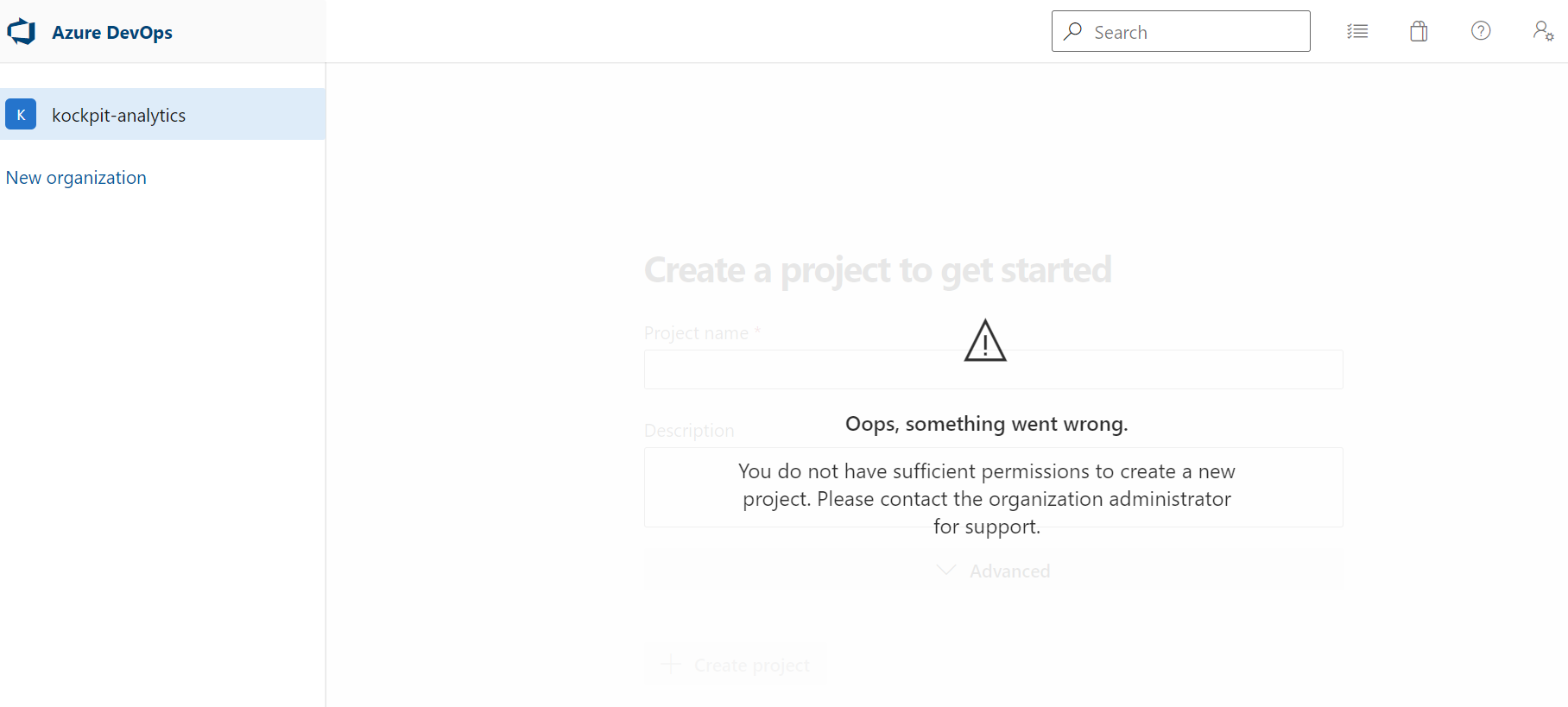This screenshot has width=1568, height=707.
Task: Click the Description text area
Action: coord(993,487)
